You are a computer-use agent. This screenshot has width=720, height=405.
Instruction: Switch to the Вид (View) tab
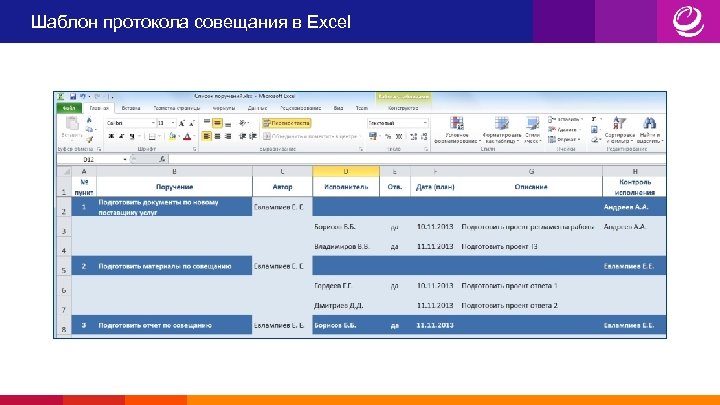click(x=338, y=108)
